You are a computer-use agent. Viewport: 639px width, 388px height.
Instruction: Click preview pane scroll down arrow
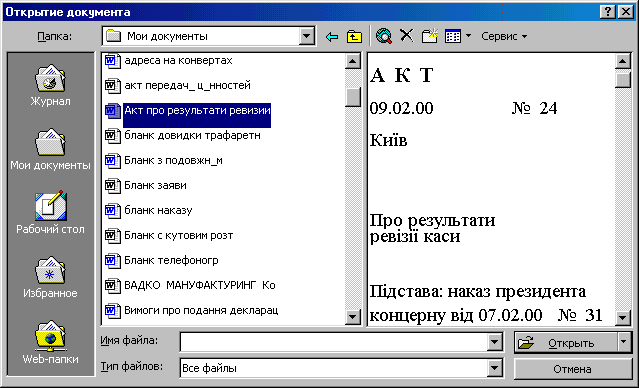(x=623, y=317)
